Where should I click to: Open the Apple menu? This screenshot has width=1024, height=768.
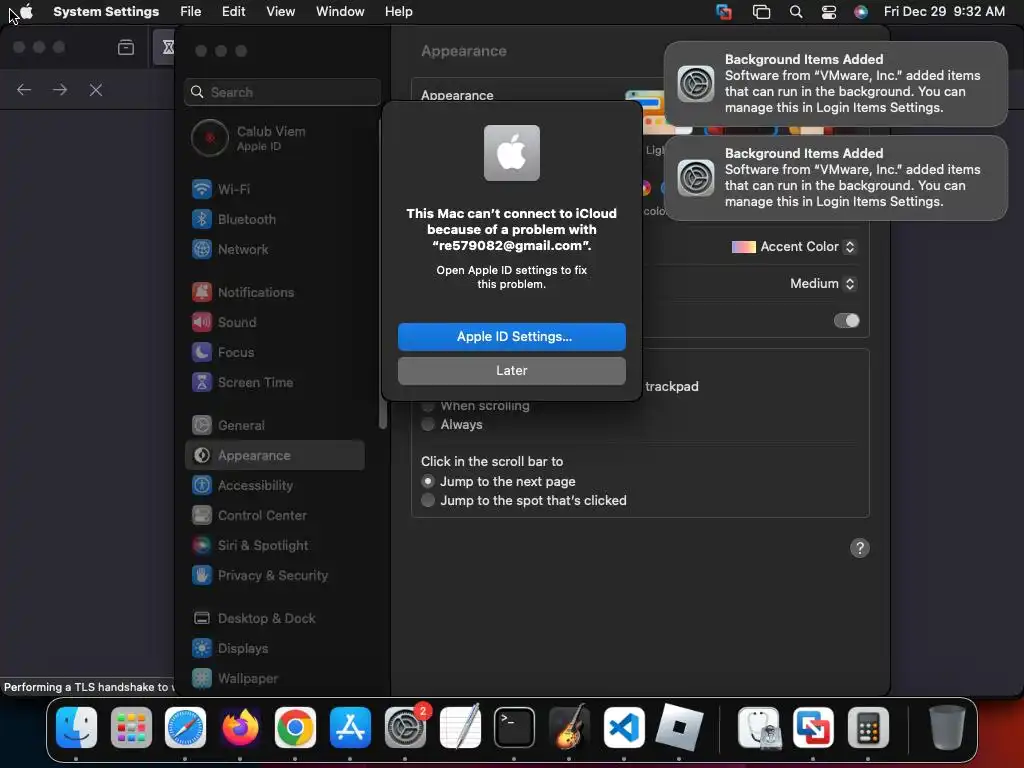26,12
